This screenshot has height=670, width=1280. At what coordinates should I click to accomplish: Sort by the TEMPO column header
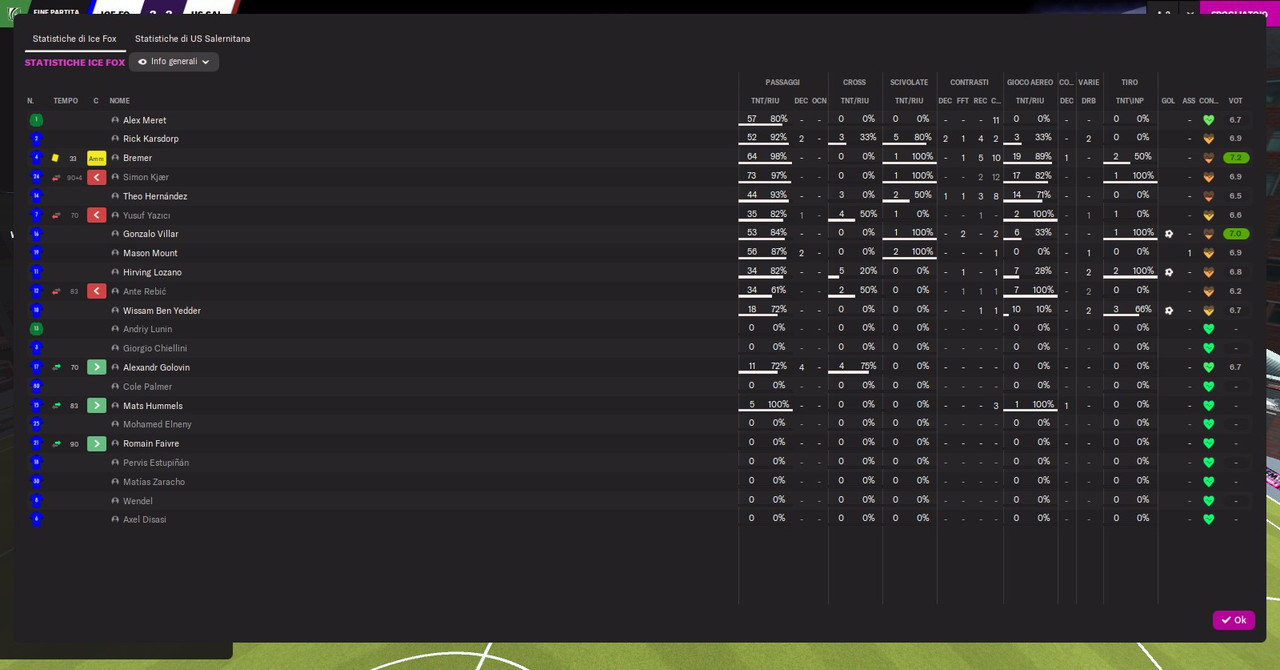66,101
